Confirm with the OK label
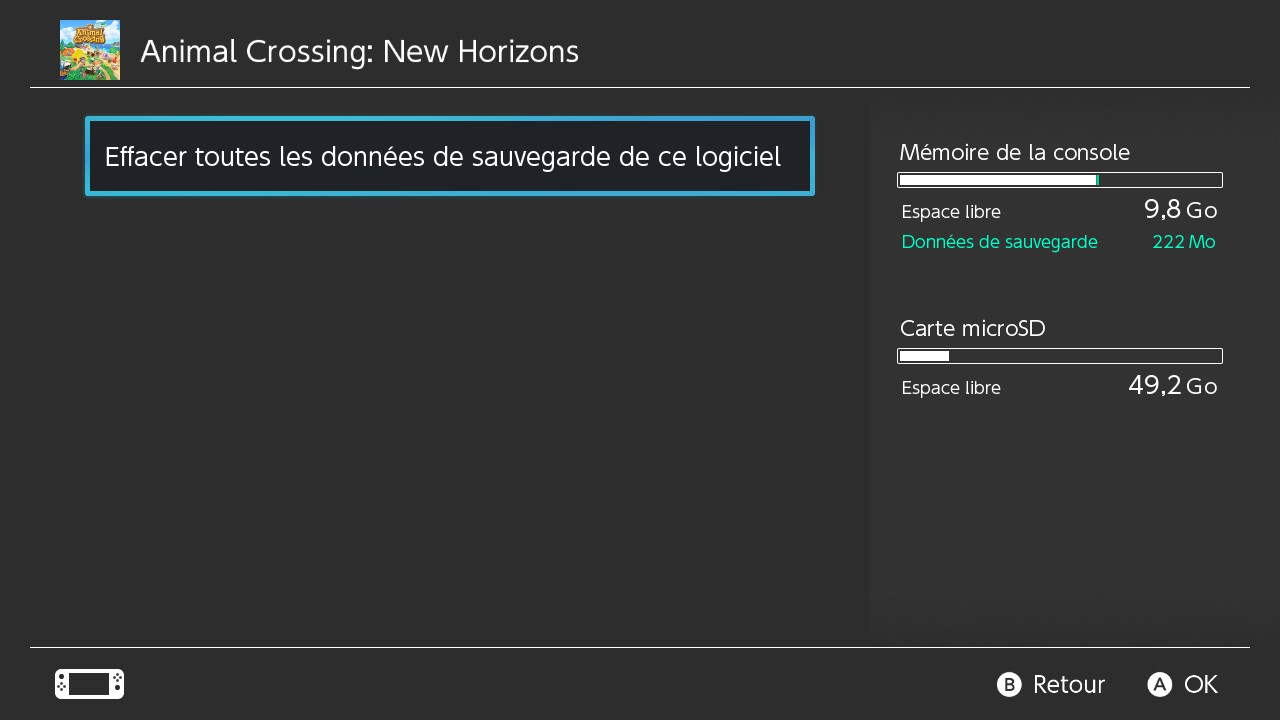Viewport: 1280px width, 720px height. 1200,685
